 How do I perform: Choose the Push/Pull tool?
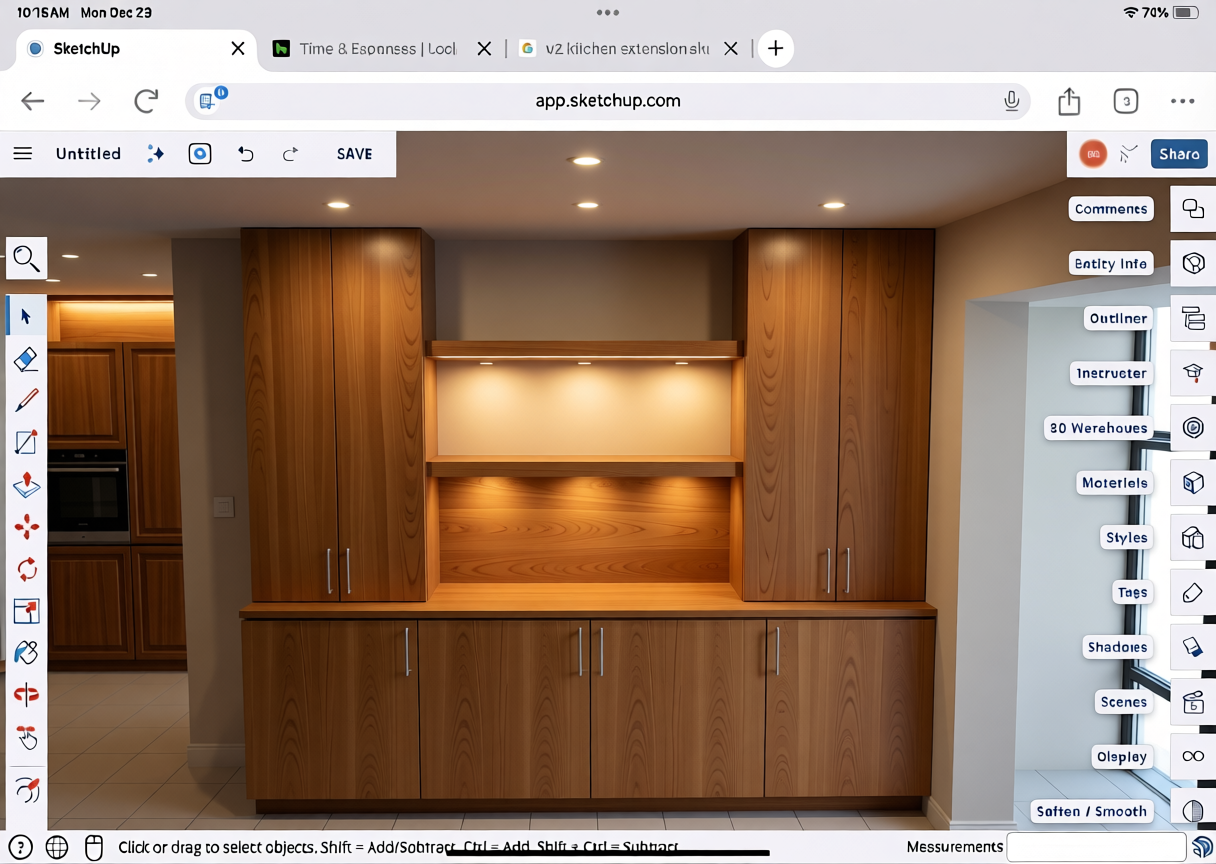pos(26,485)
